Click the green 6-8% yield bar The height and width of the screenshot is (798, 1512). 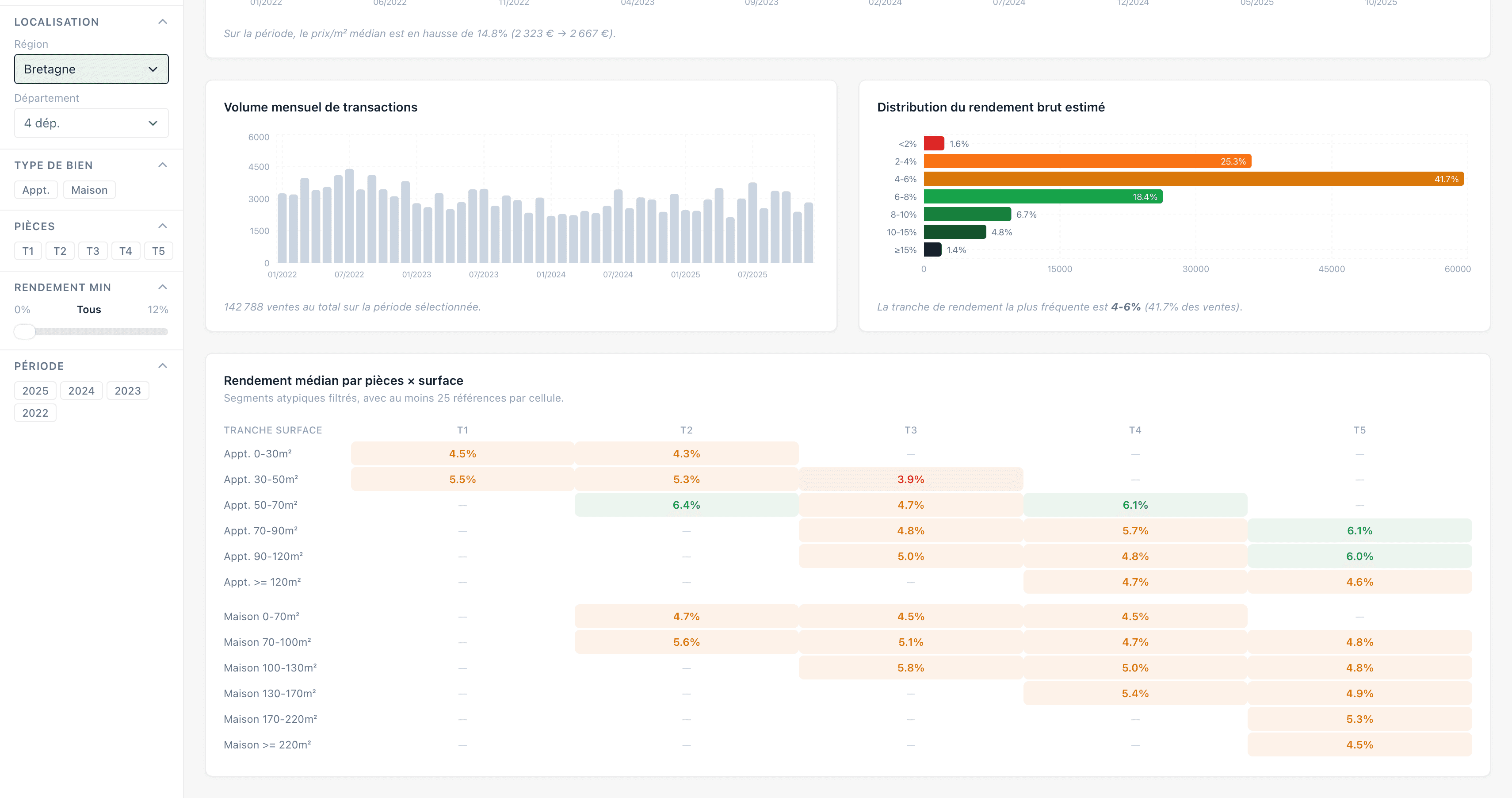1043,197
